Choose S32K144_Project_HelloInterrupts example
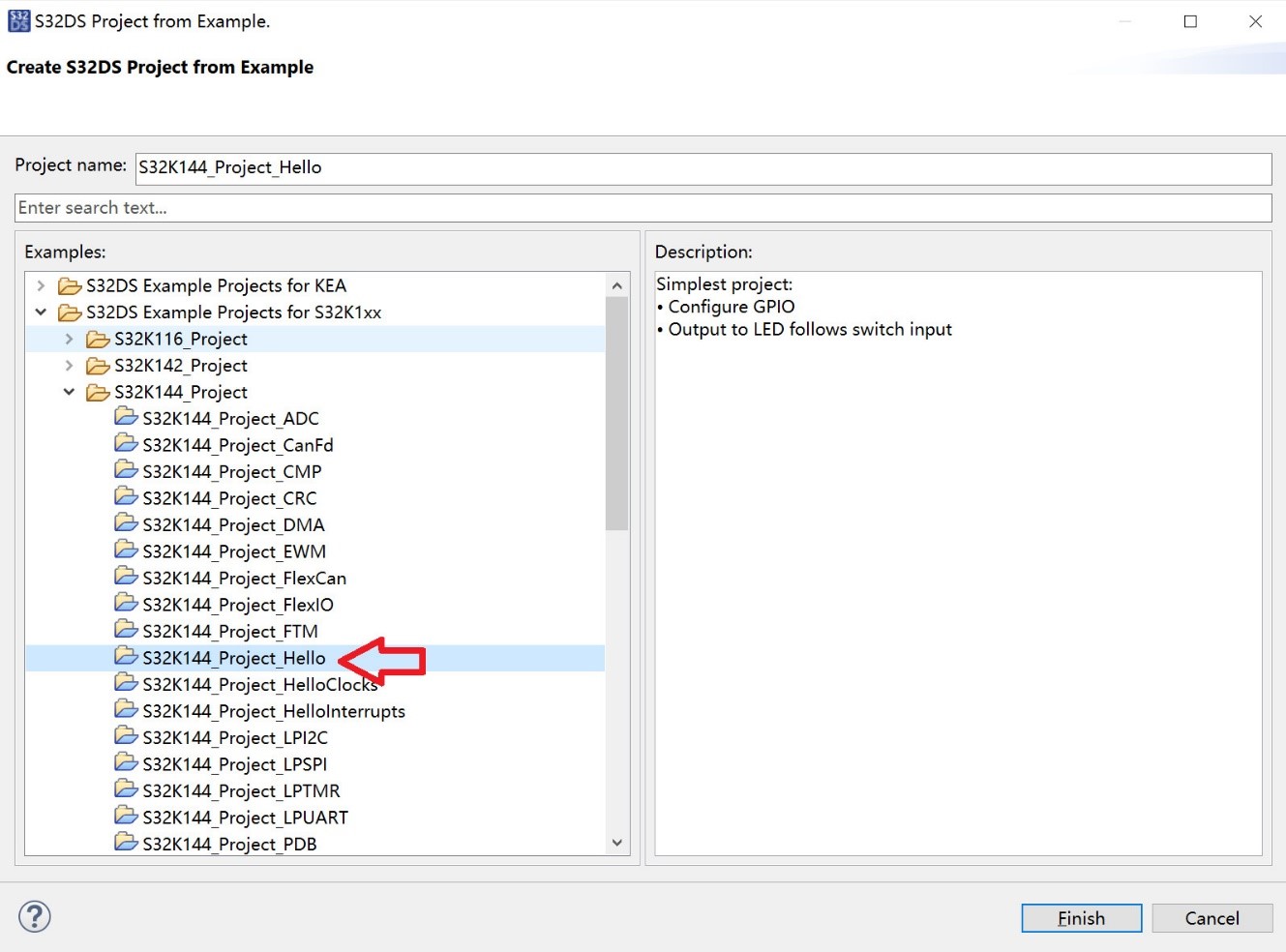The width and height of the screenshot is (1286, 952). 274,711
